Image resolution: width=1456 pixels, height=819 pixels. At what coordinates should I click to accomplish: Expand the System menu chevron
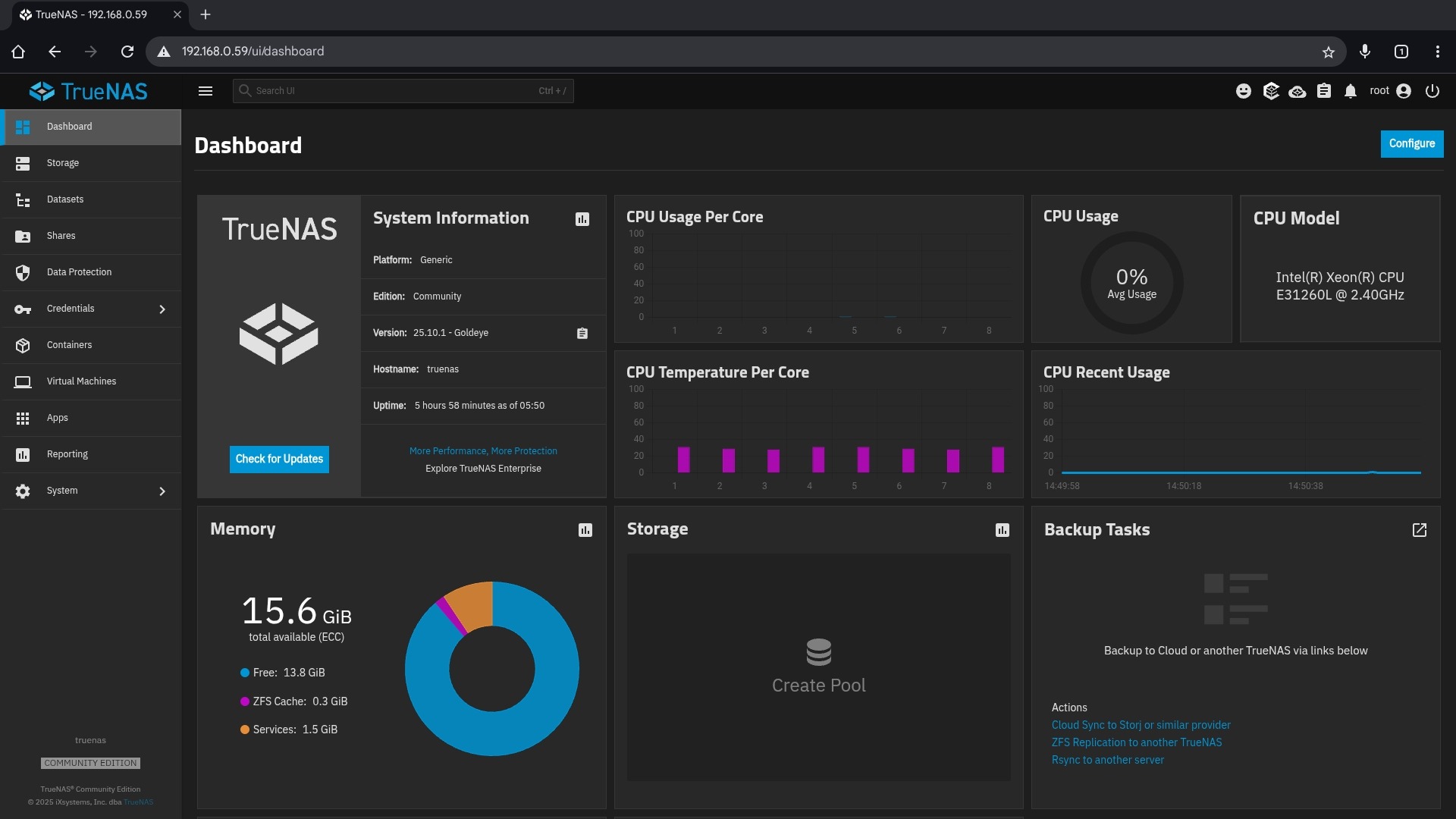pos(162,491)
